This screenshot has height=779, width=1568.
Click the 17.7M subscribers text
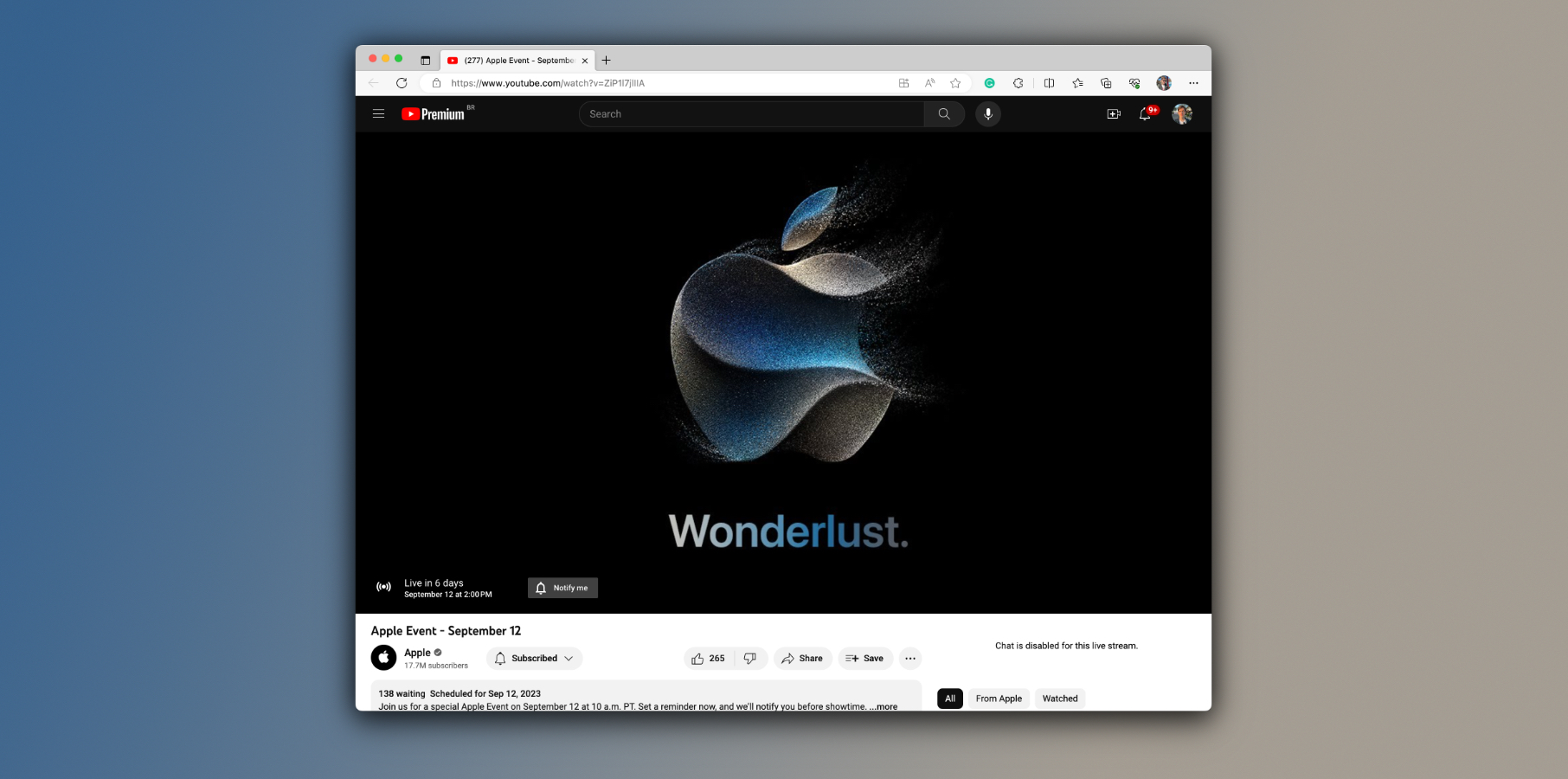click(436, 666)
